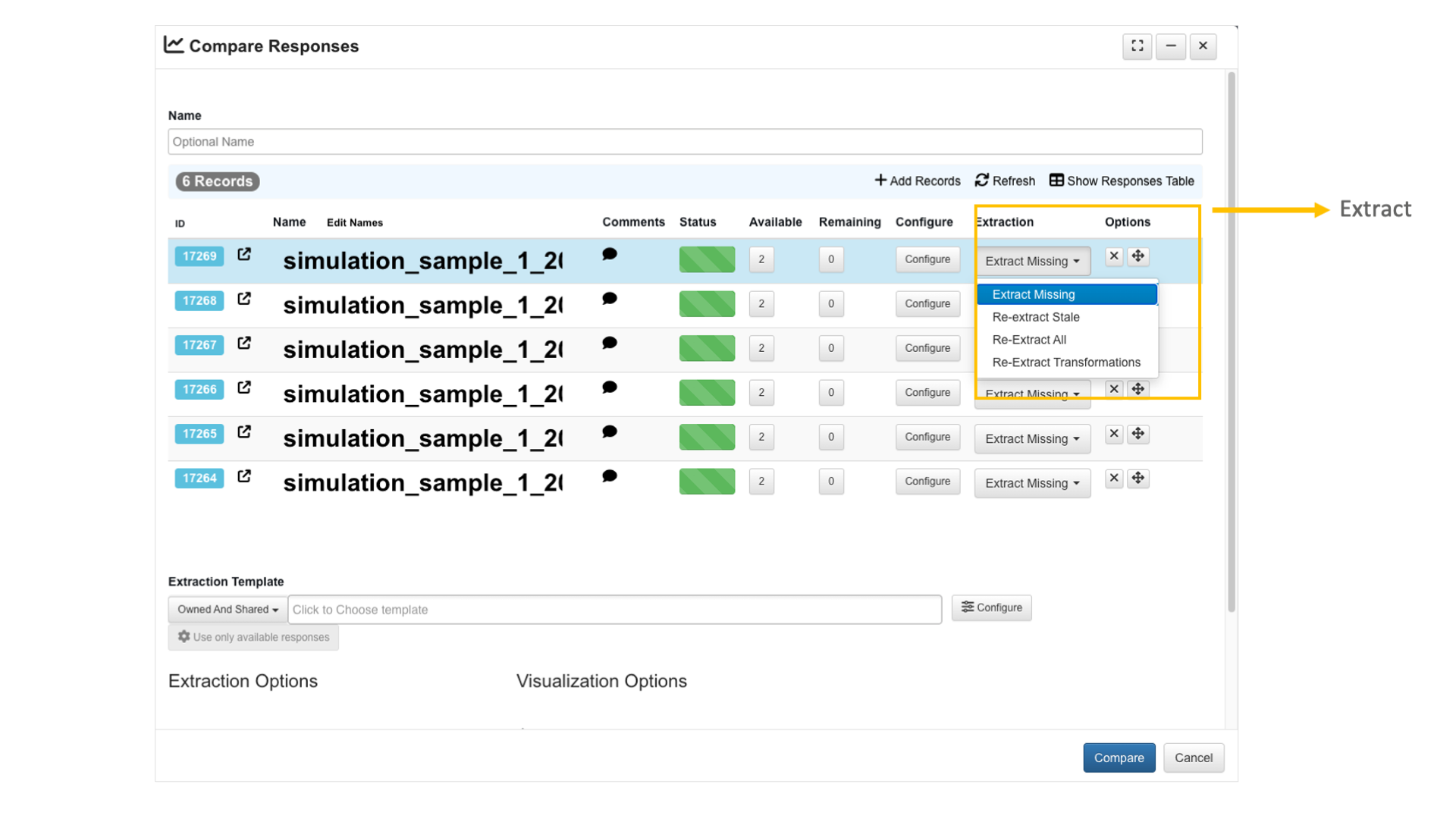
Task: Open Extract Missing dropdown for record 17264
Action: click(x=1031, y=483)
